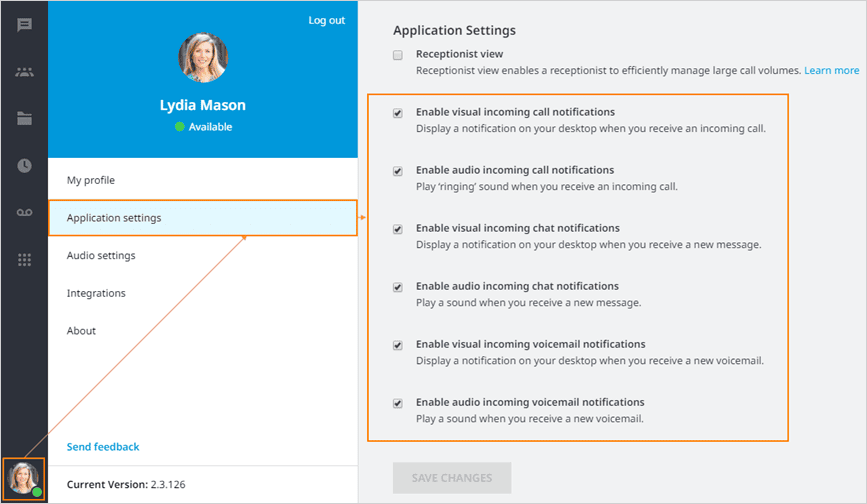Open the chat messages icon in sidebar

click(x=24, y=25)
